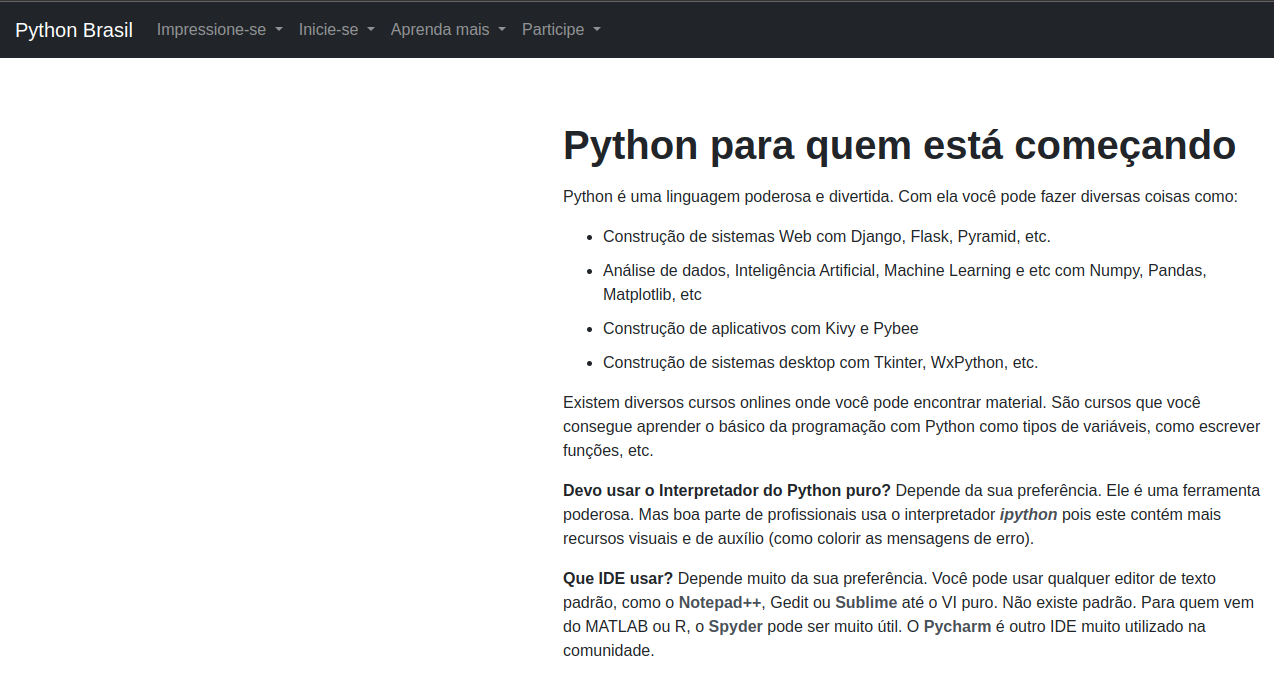Viewport: 1274px width, 675px height.
Task: Click the bold word Pycharm in the text
Action: [957, 626]
